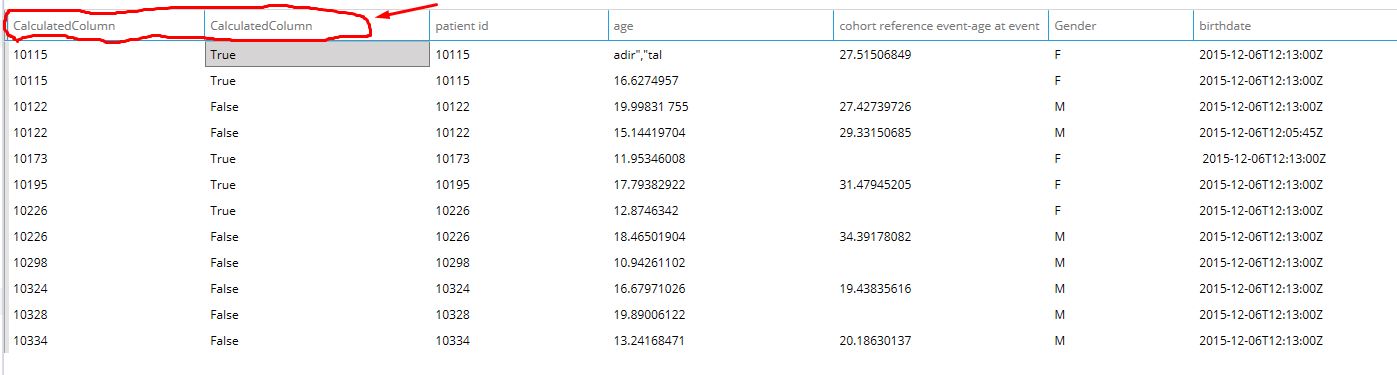Click the cohort value 34.39178082
Screen dimensions: 1397x375
coord(875,237)
